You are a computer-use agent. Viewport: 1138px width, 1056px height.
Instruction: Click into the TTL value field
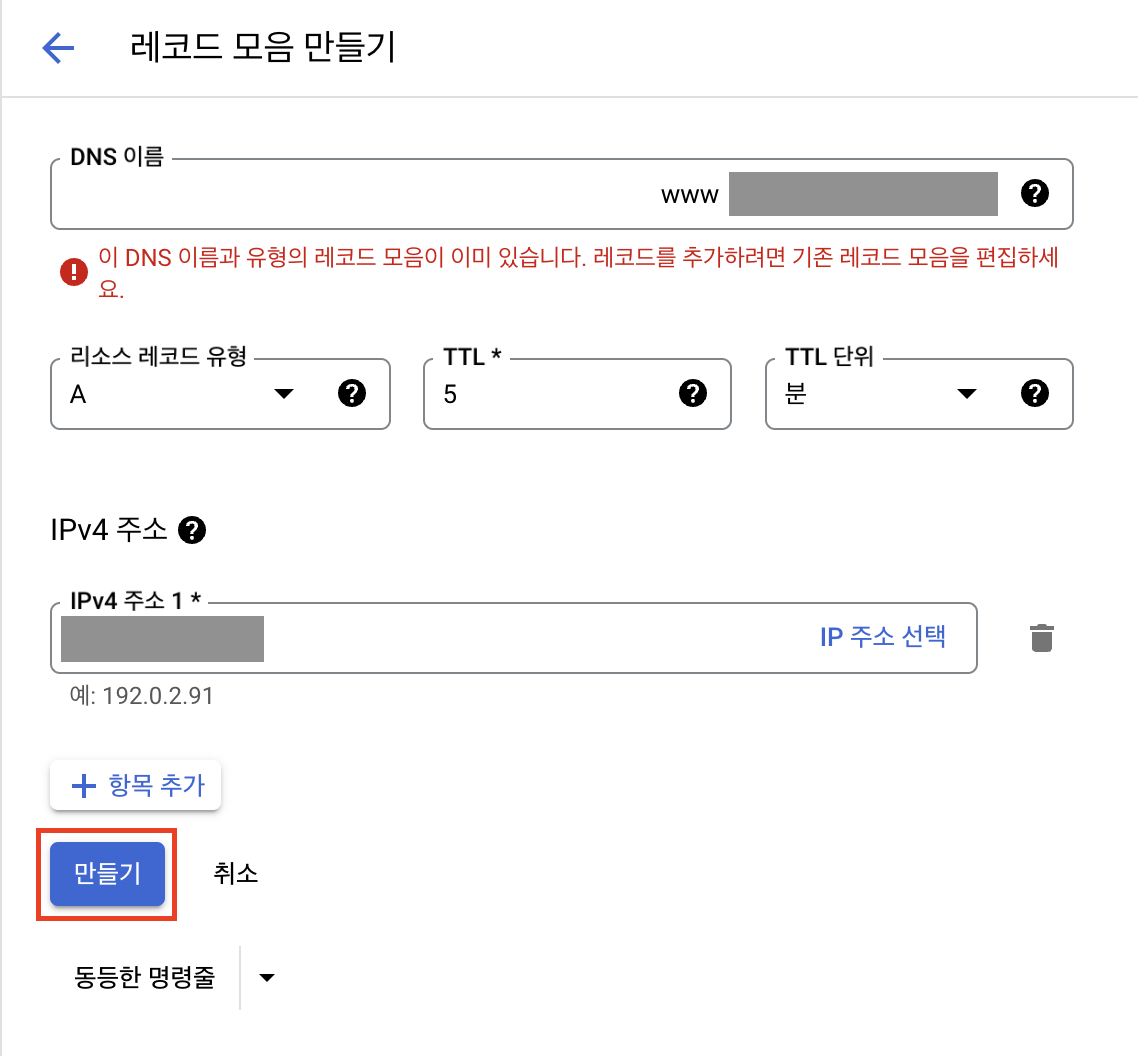point(550,394)
